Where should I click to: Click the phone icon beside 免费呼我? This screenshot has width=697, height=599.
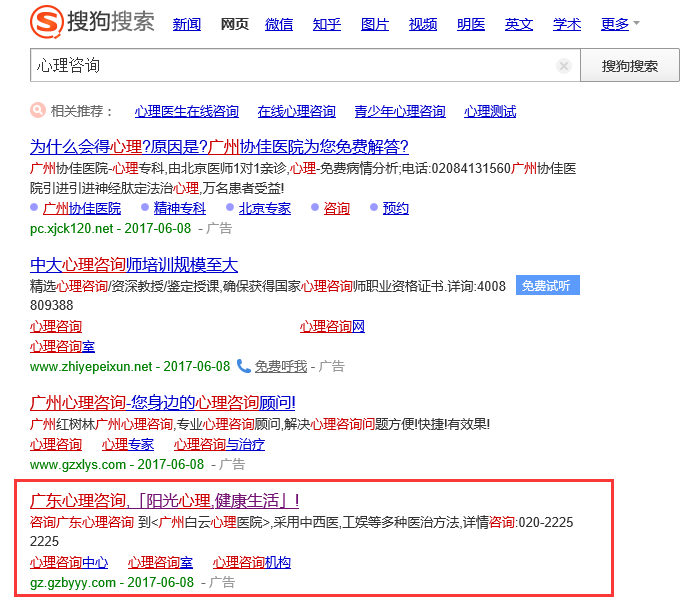tap(244, 366)
